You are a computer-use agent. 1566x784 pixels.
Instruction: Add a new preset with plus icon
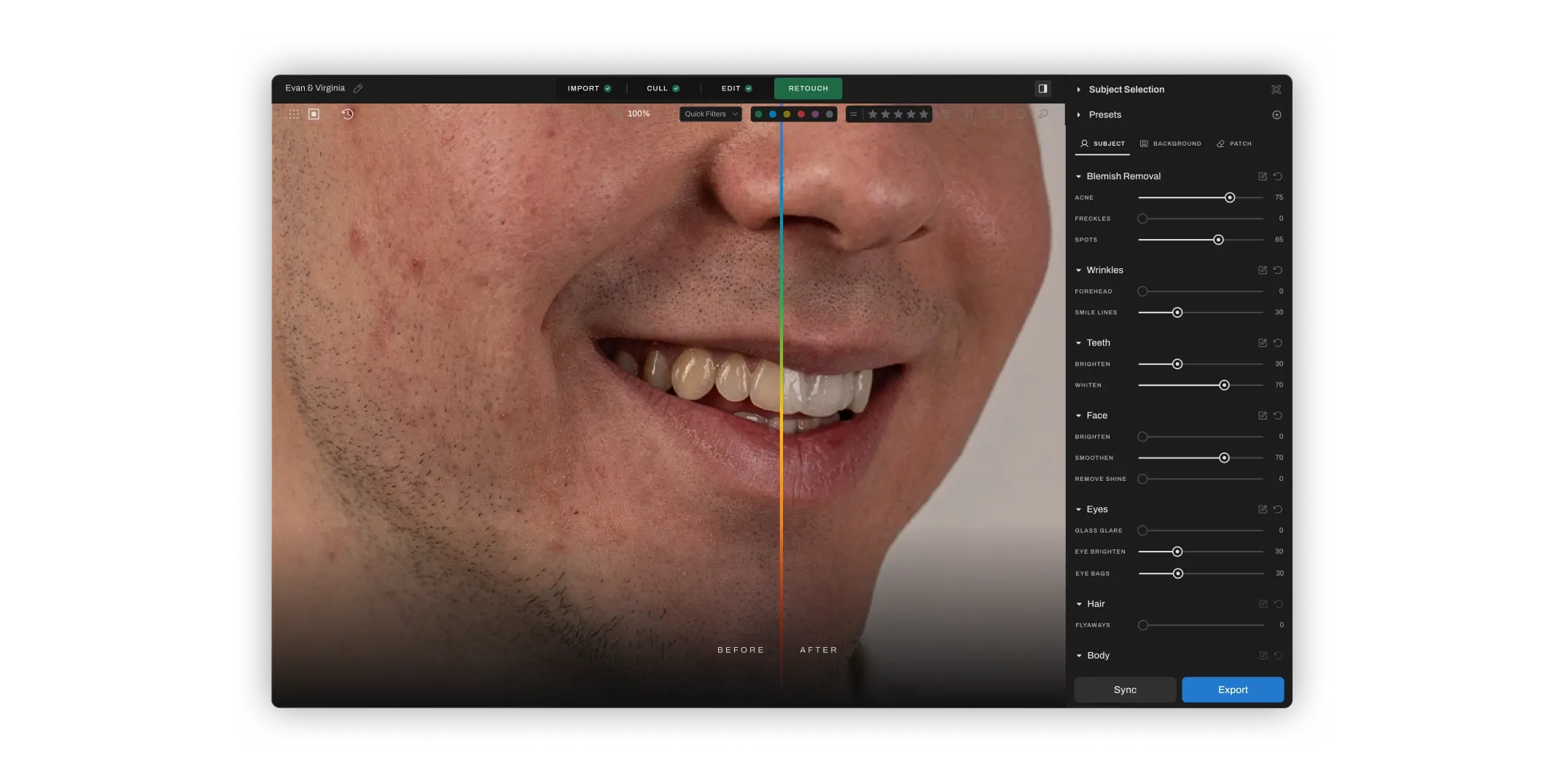pyautogui.click(x=1277, y=115)
